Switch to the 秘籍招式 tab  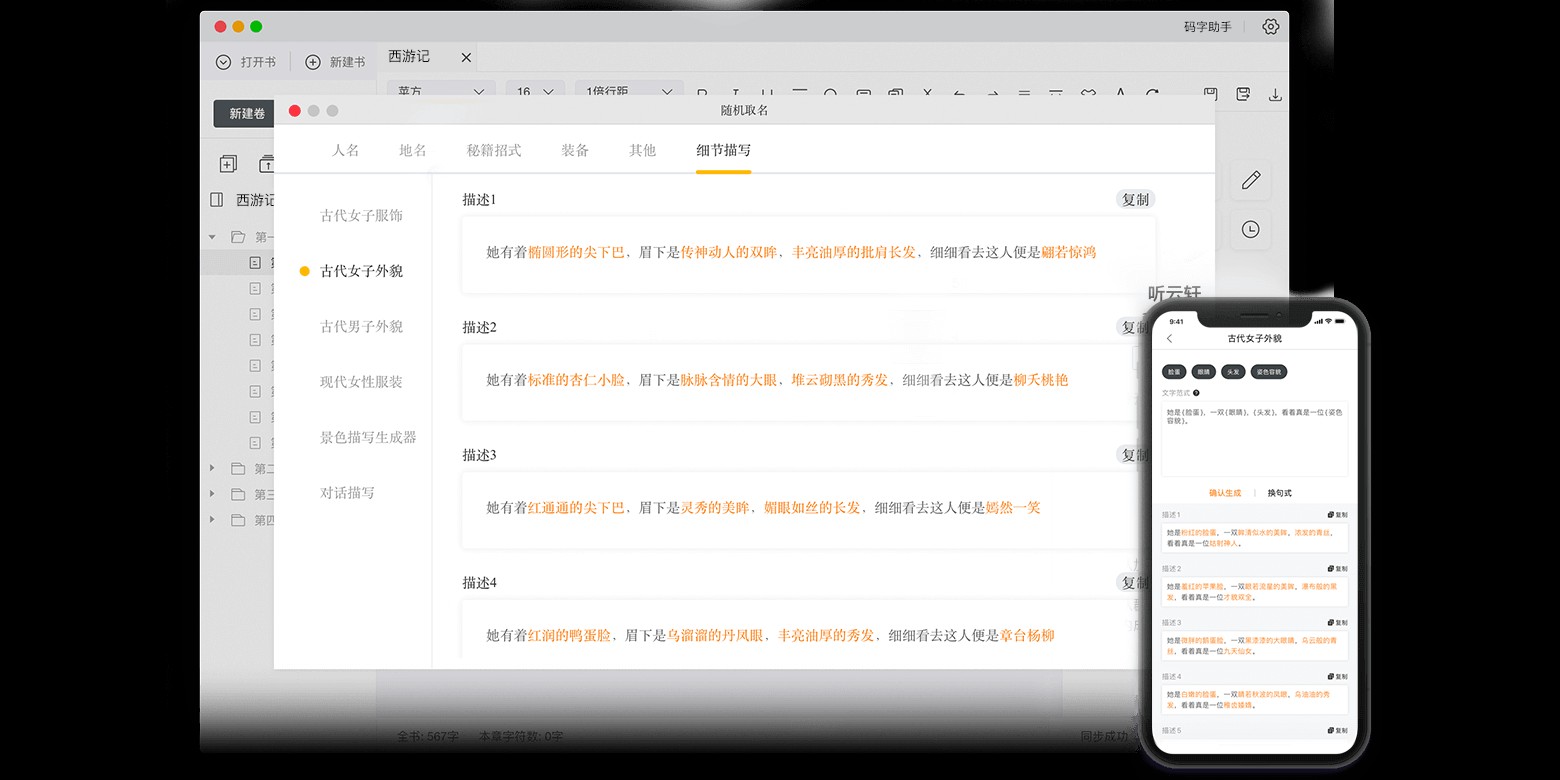click(493, 150)
